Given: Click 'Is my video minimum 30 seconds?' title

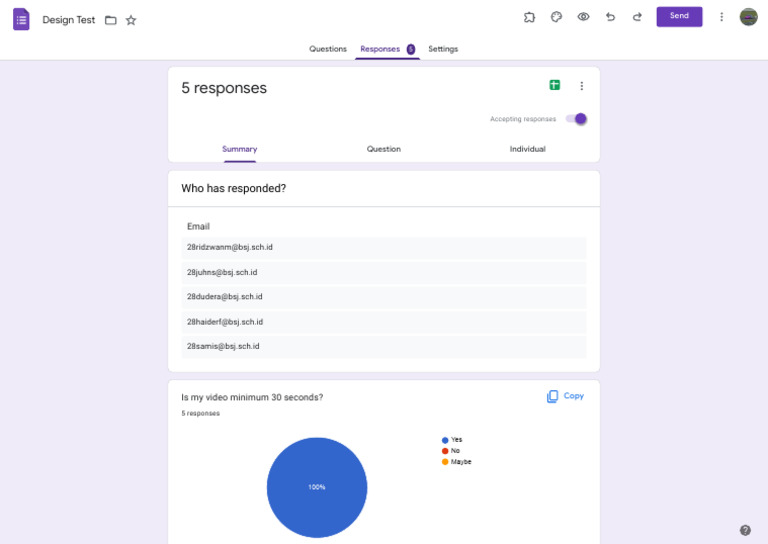Looking at the screenshot, I should click(252, 397).
